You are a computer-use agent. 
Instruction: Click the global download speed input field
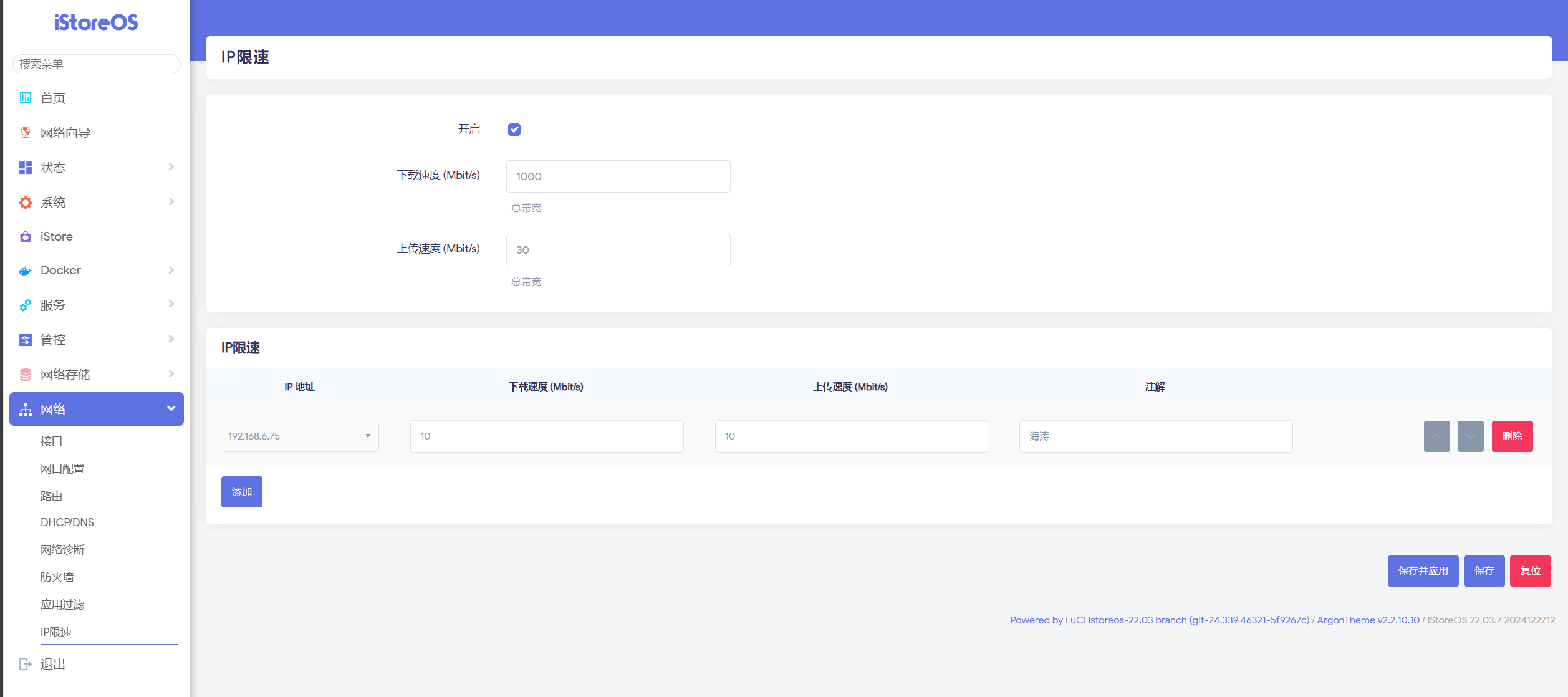pyautogui.click(x=618, y=176)
